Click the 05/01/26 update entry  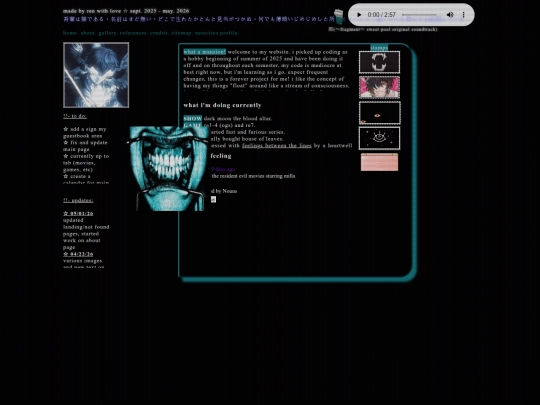tap(78, 214)
